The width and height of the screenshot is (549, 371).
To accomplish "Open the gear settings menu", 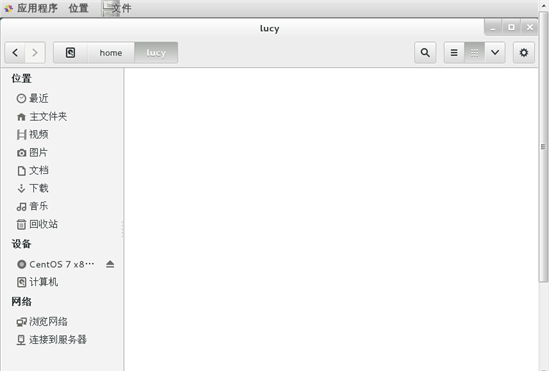I will 524,52.
